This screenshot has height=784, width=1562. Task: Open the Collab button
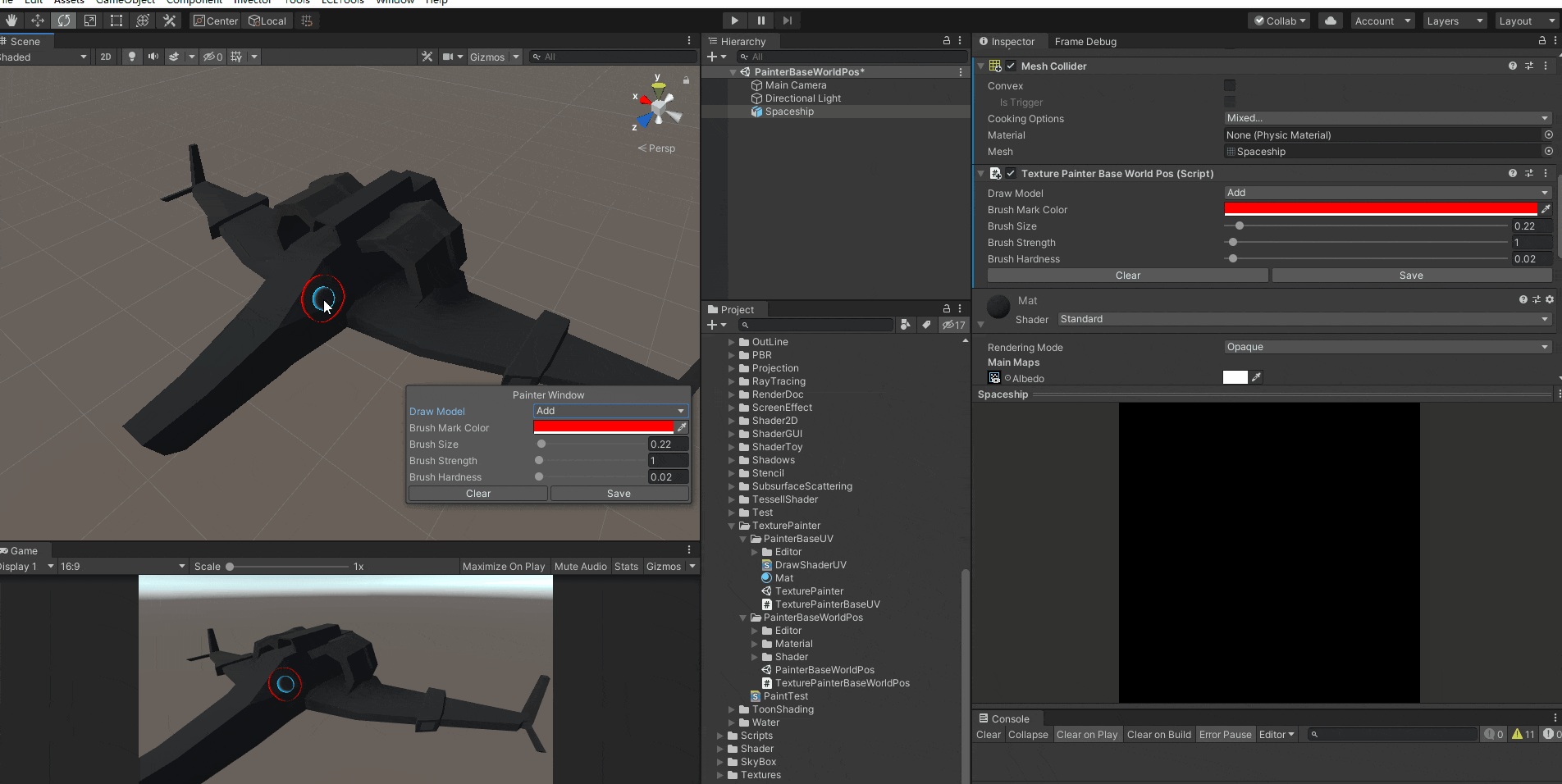tap(1280, 21)
